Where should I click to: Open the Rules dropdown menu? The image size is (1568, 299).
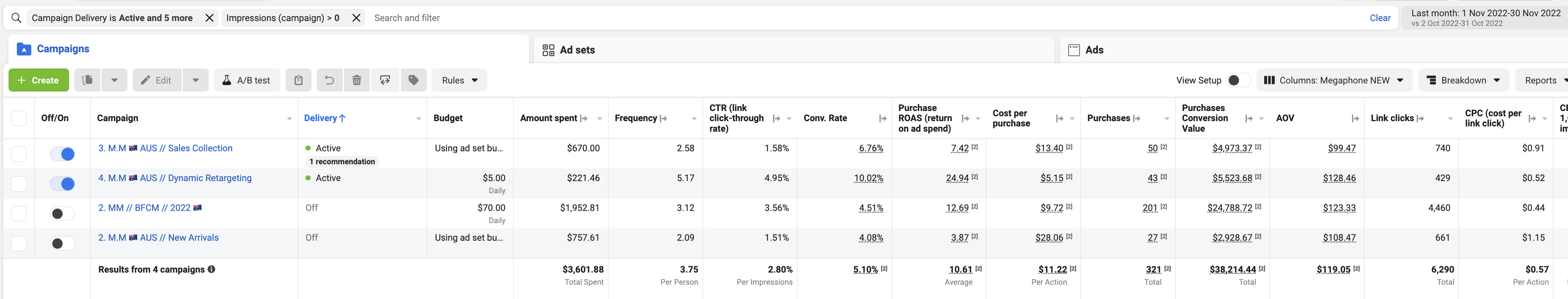tap(459, 80)
